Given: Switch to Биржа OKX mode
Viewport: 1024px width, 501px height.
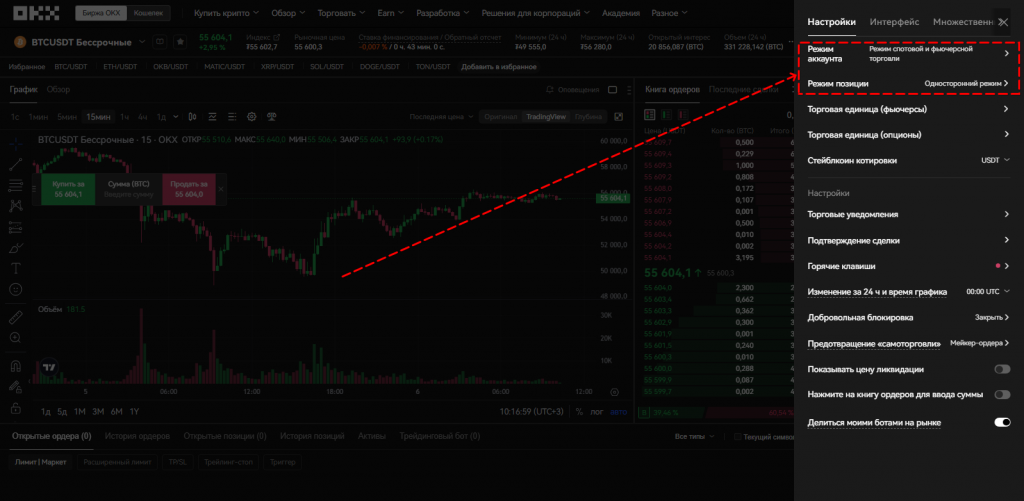Looking at the screenshot, I should [101, 13].
